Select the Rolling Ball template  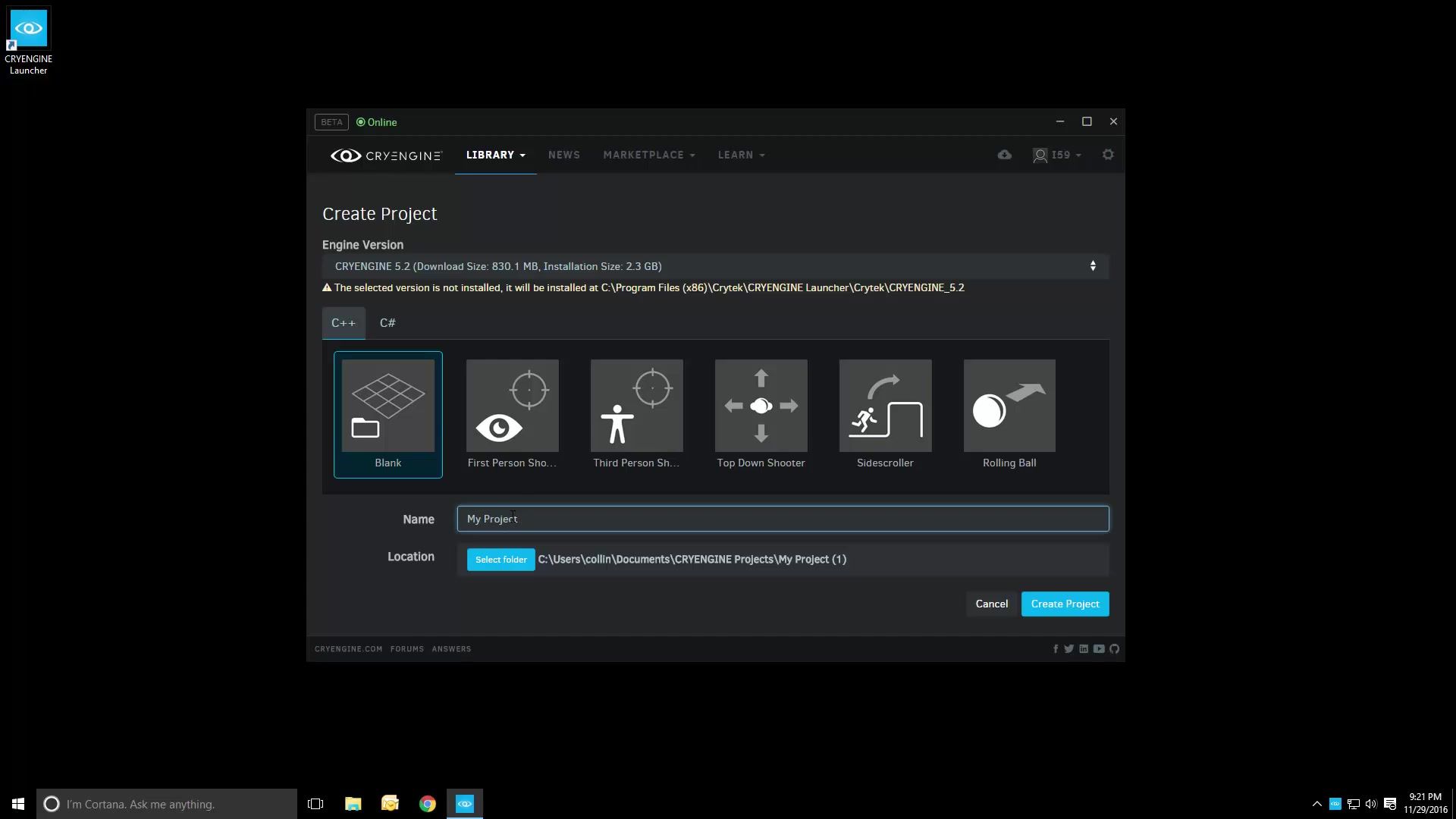pyautogui.click(x=1009, y=414)
